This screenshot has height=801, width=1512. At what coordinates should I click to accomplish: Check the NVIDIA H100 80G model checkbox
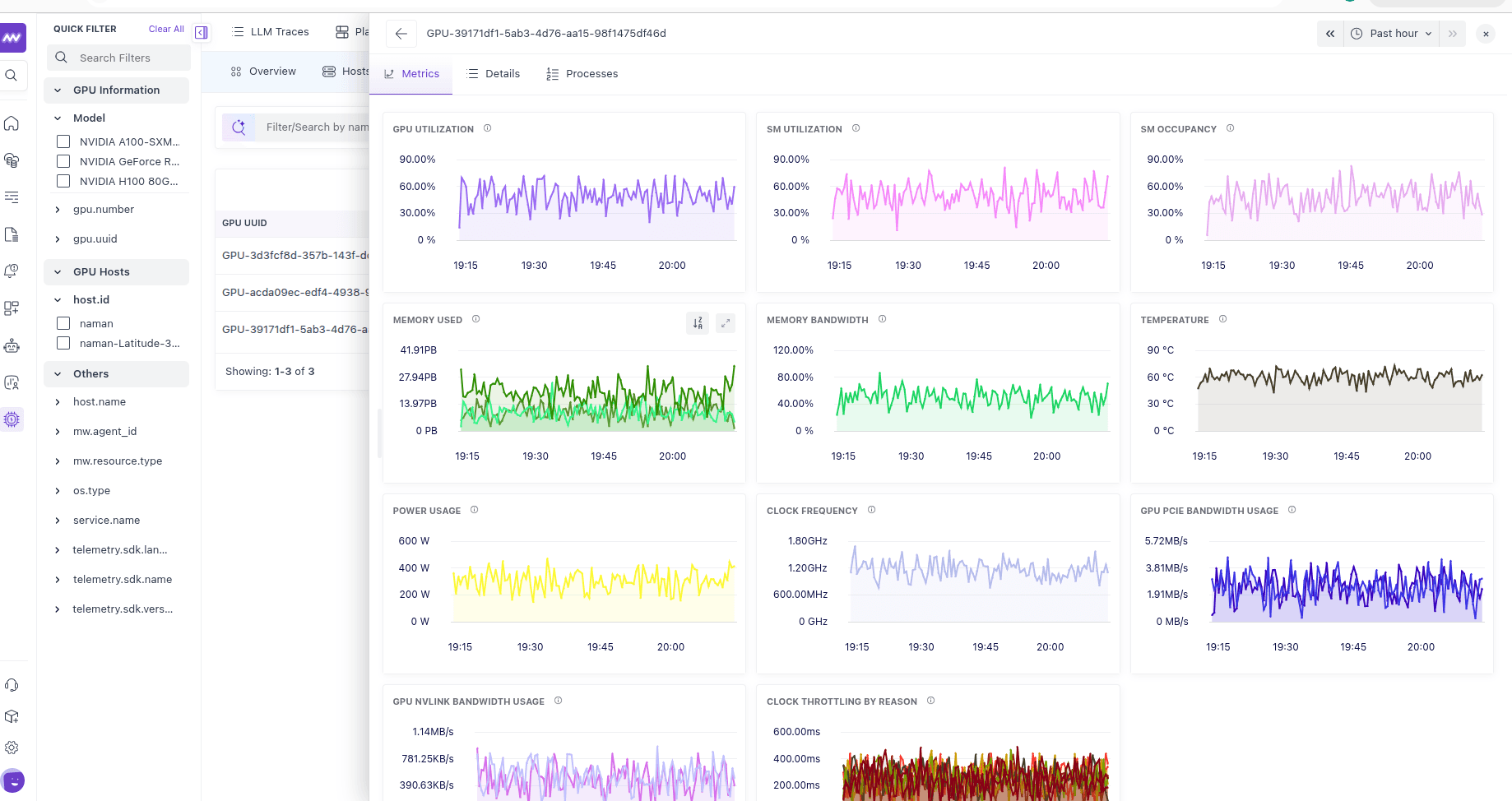(63, 181)
